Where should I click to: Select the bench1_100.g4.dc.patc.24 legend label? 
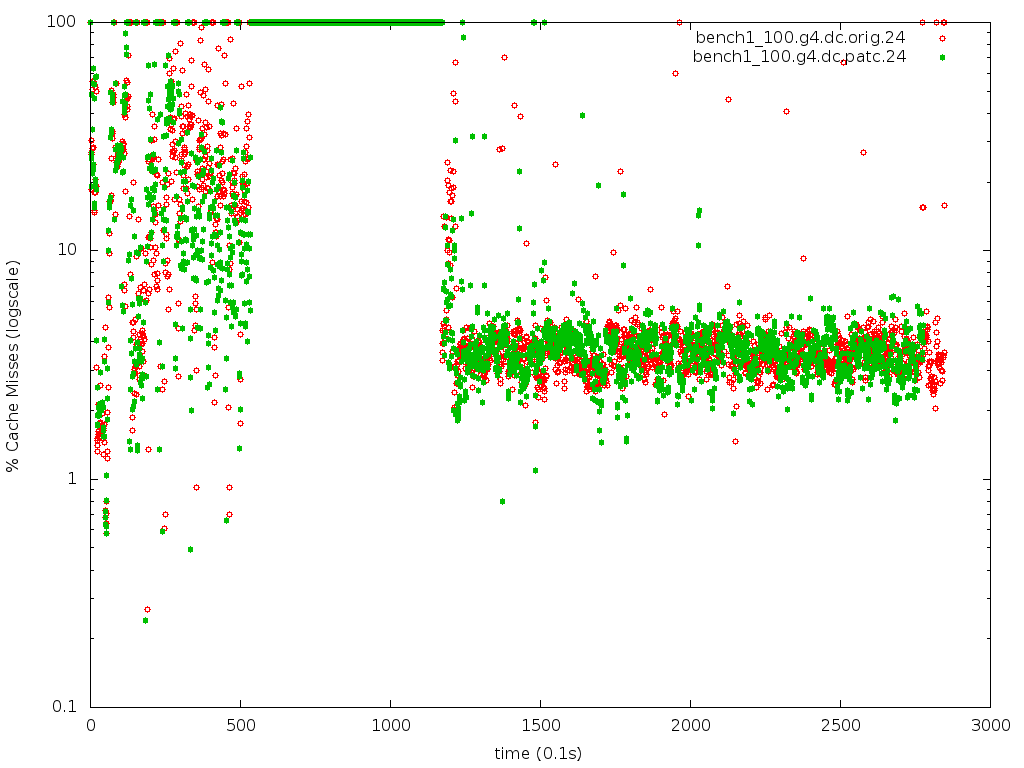tap(799, 56)
